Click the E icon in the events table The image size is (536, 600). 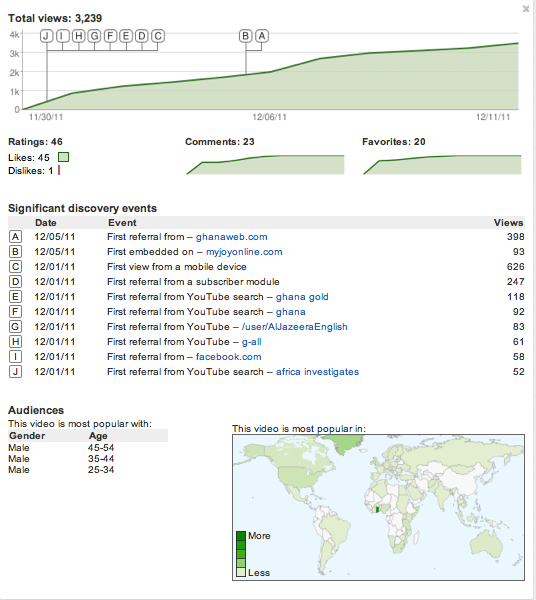[15, 297]
